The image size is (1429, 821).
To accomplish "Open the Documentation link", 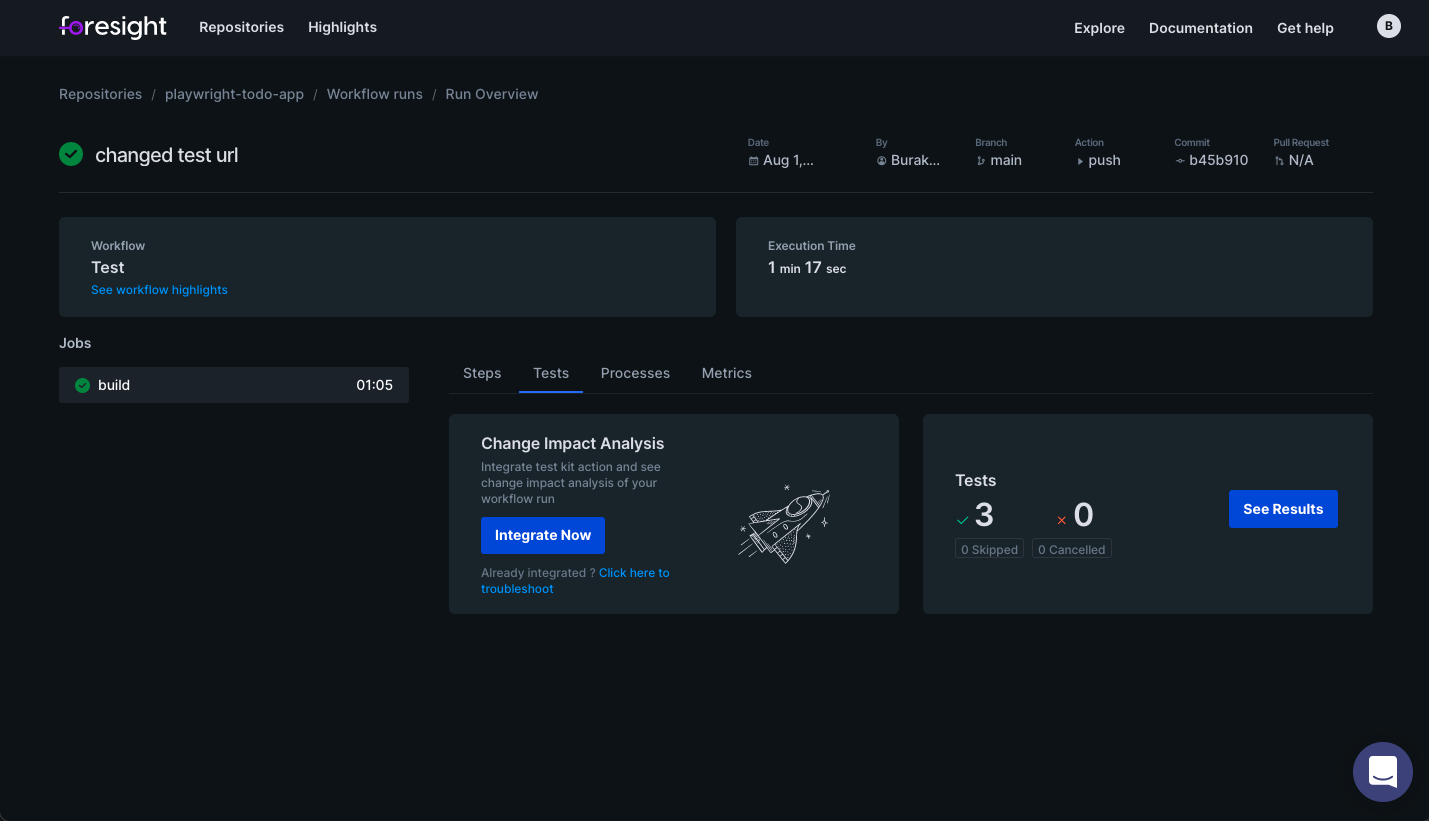I will (1200, 28).
